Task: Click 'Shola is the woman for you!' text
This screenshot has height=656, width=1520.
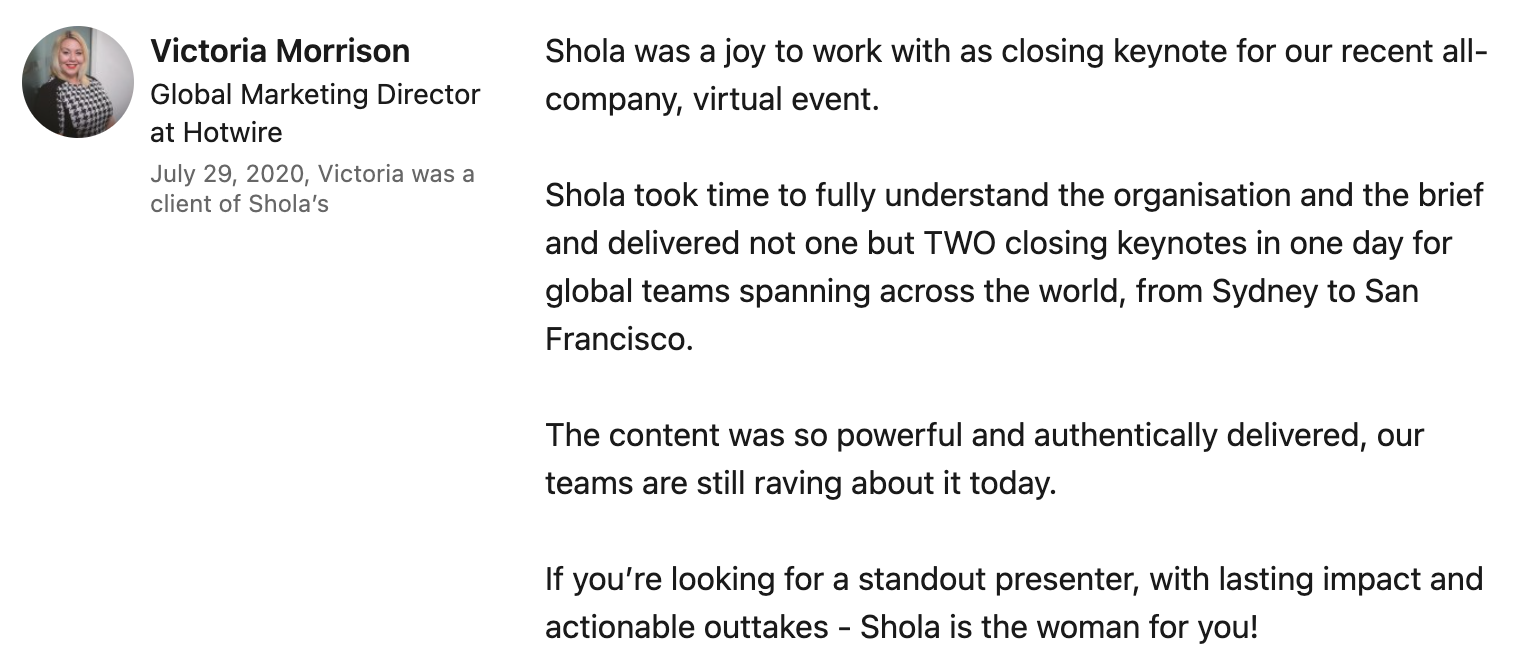Action: 1059,628
